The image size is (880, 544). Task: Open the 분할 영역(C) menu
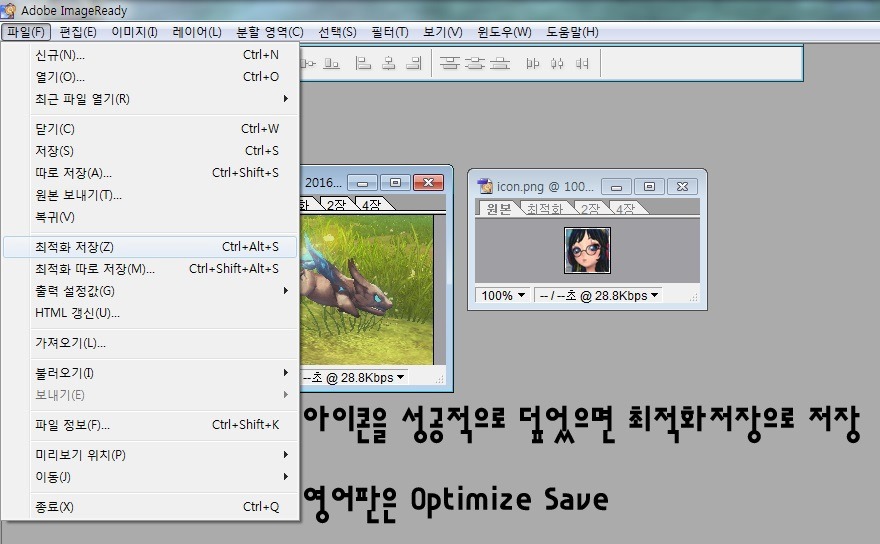pyautogui.click(x=269, y=32)
